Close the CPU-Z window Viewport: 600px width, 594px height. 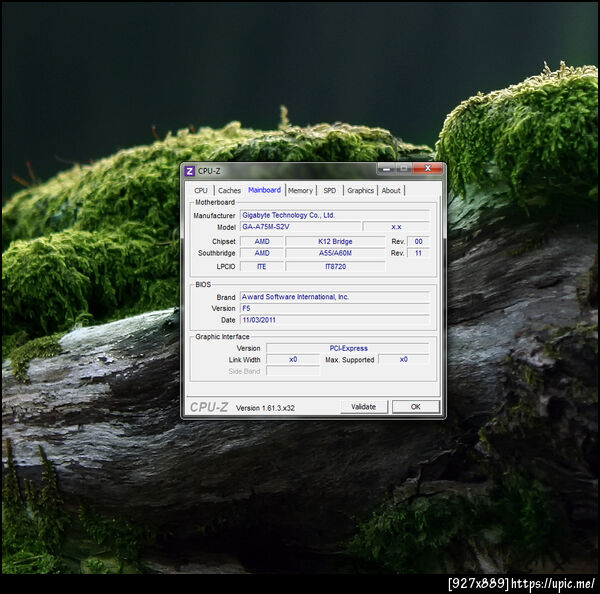coord(428,168)
